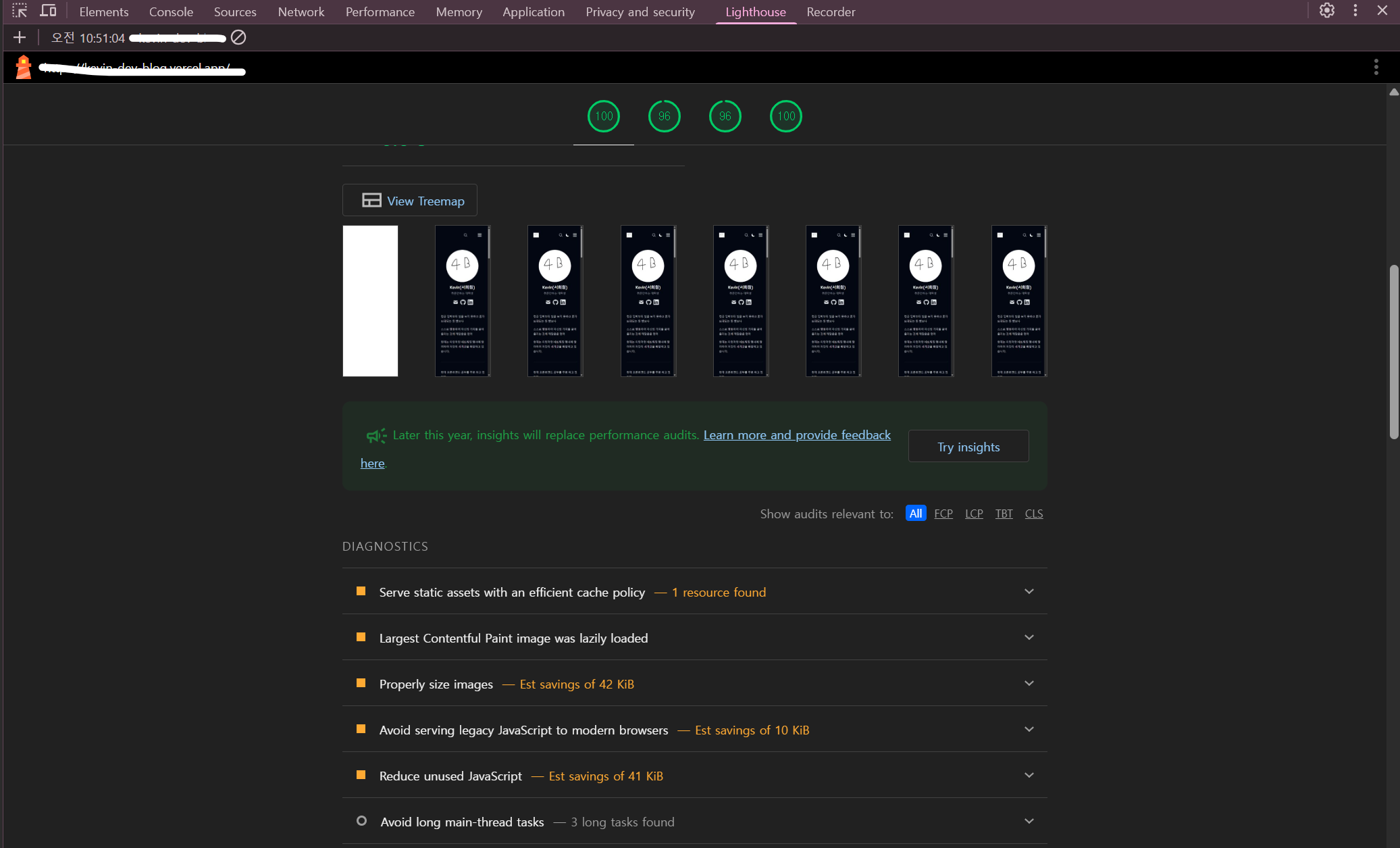The width and height of the screenshot is (1400, 848).
Task: Filter audits by CLS
Action: tap(1033, 514)
